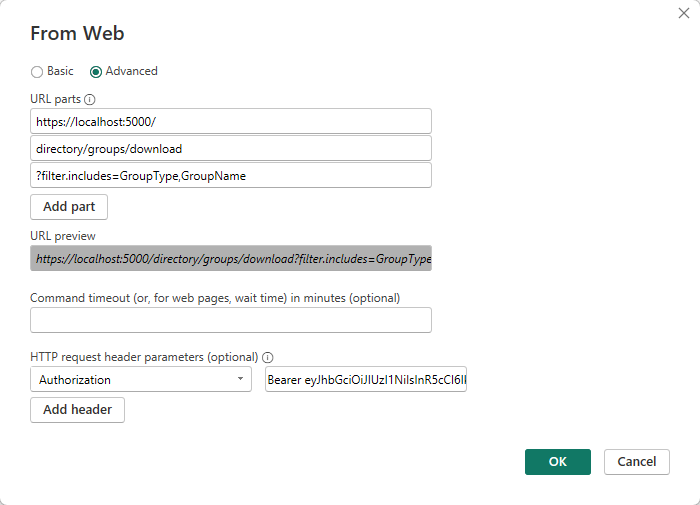Screen dimensions: 700x505
Task: Click the URL parts label text
Action: (55, 99)
